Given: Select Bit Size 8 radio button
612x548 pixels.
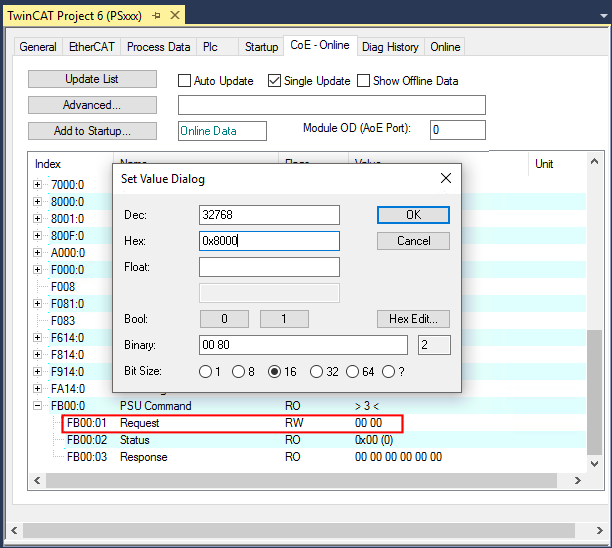Looking at the screenshot, I should (x=238, y=372).
